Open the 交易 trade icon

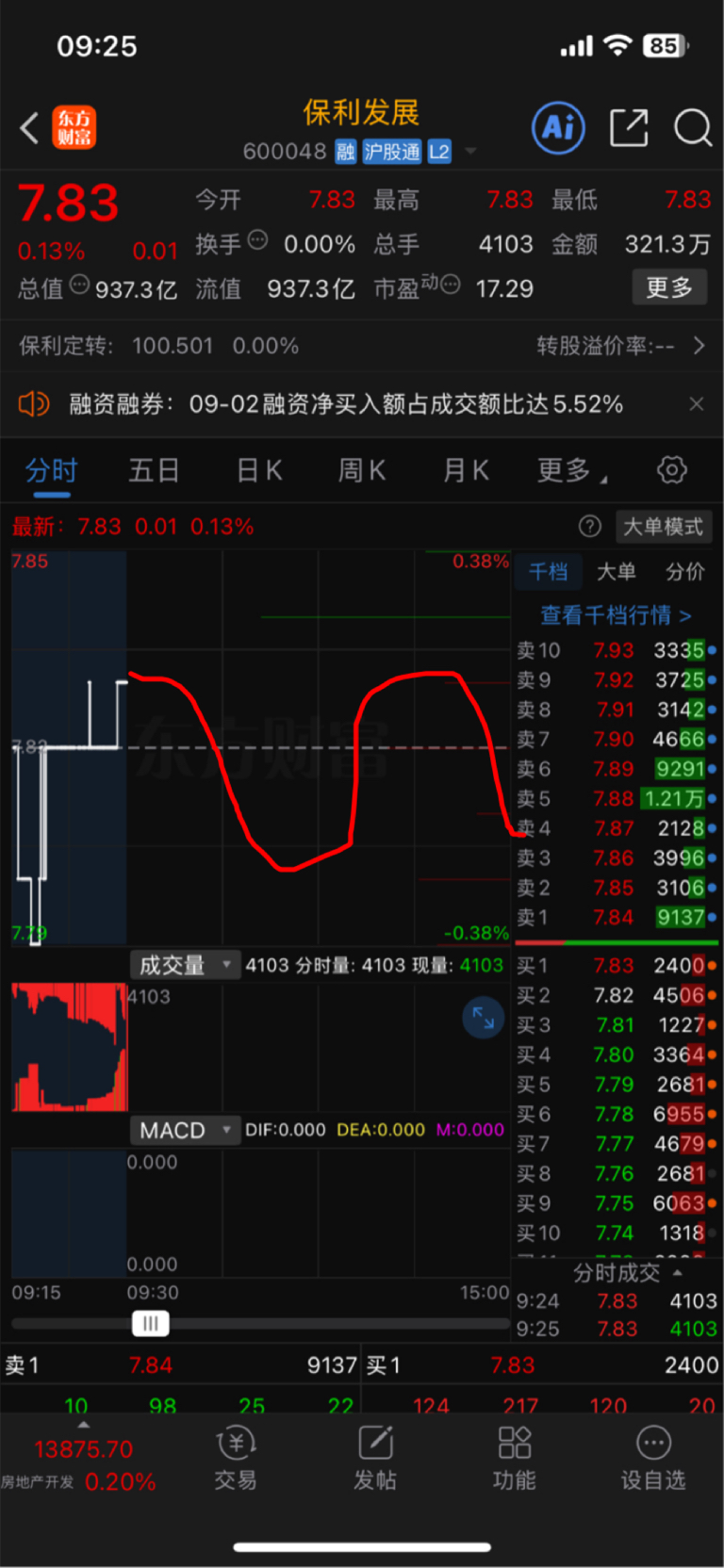click(236, 1458)
